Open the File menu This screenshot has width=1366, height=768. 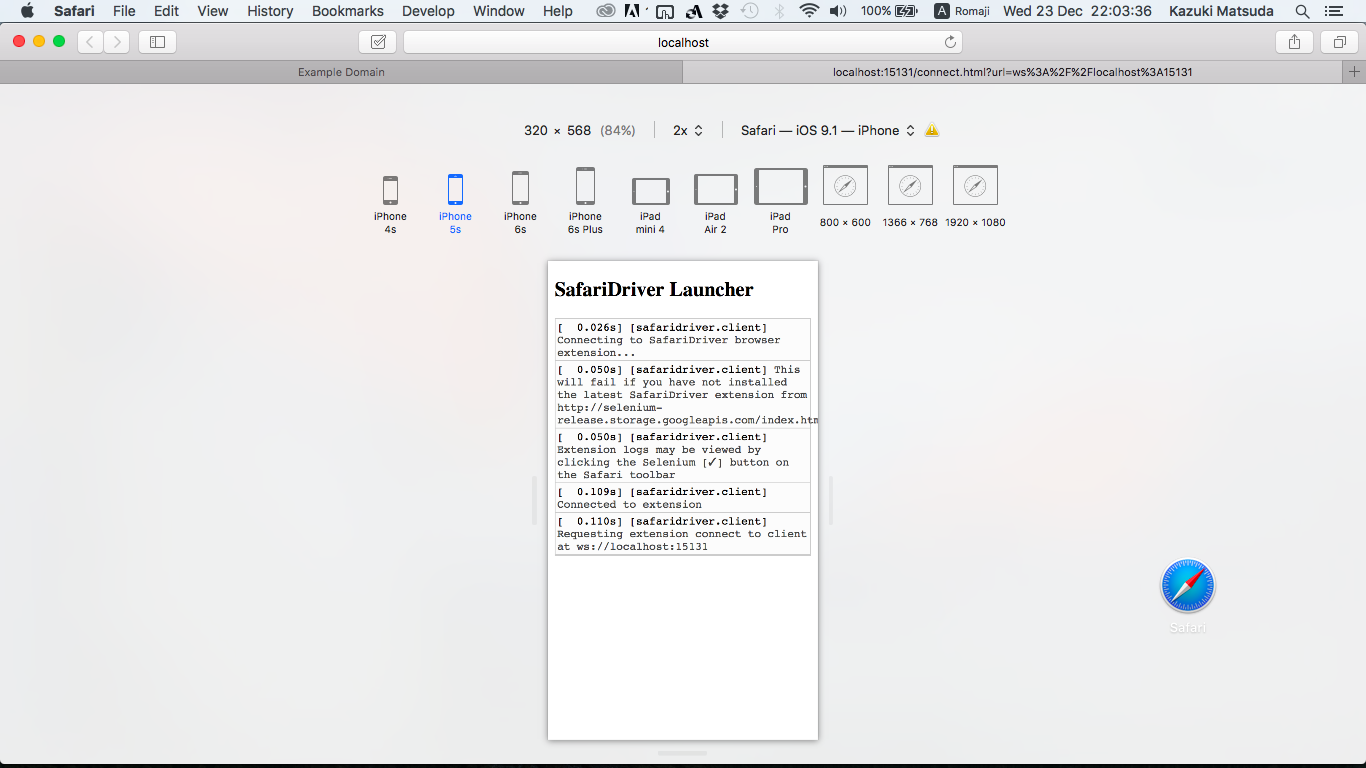(x=124, y=11)
